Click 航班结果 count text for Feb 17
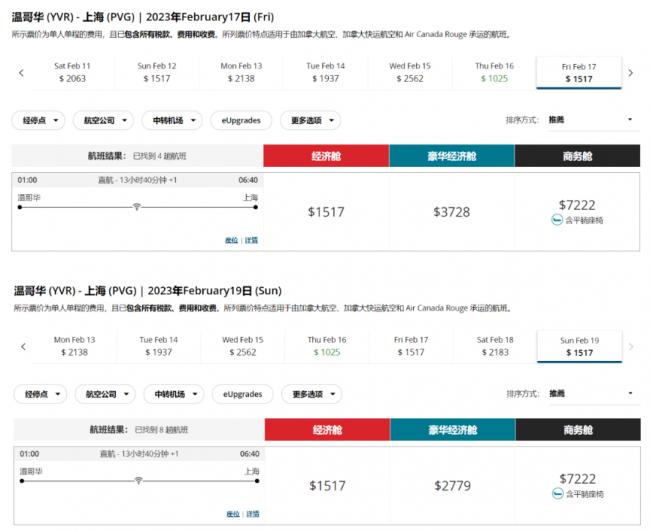Viewport: 650px width, 531px height. click(x=137, y=156)
